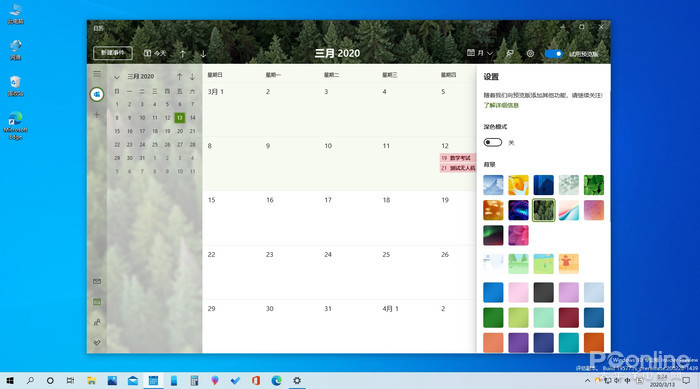Screen dimensions: 700x389
Task: Open Settings gear on the taskbar
Action: coord(297,381)
